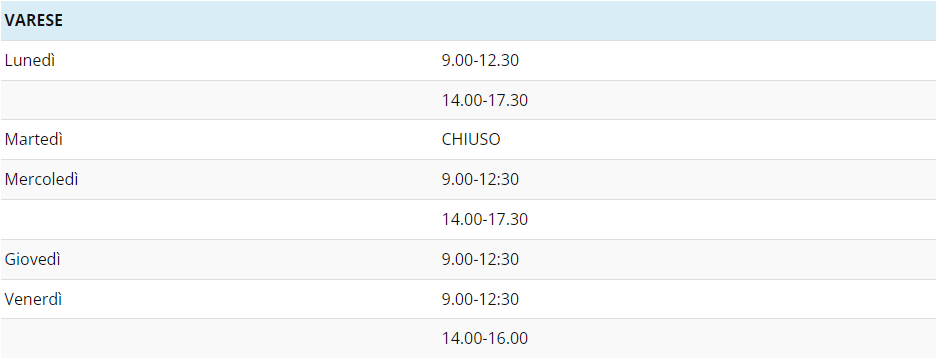
Task: Select the Martedì day label
Action: (x=33, y=140)
